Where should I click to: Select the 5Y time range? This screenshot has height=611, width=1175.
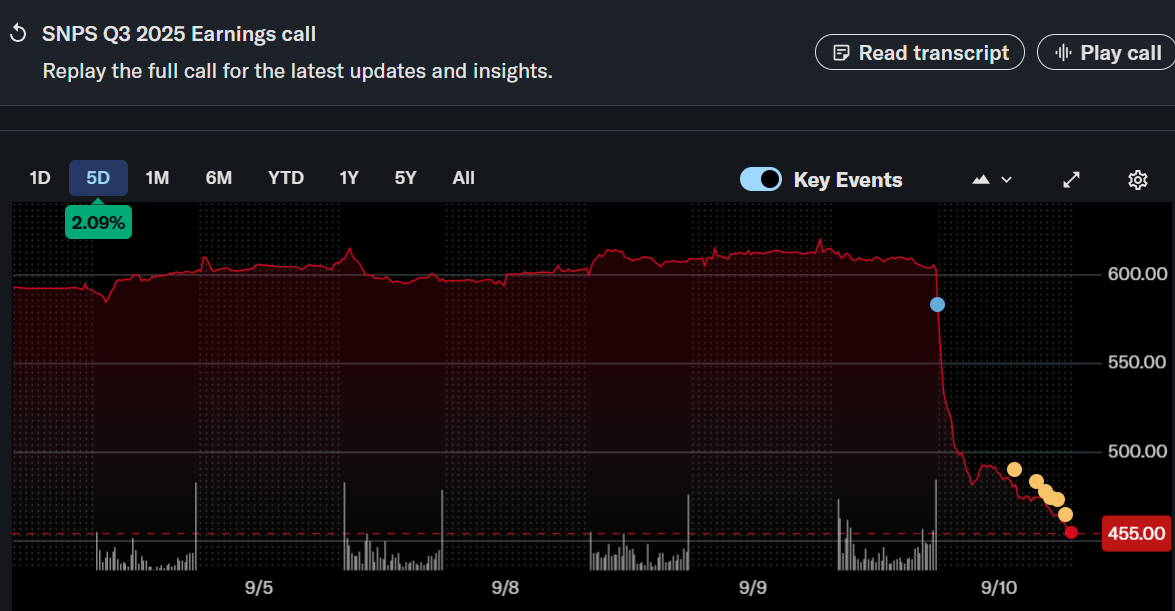[x=405, y=178]
